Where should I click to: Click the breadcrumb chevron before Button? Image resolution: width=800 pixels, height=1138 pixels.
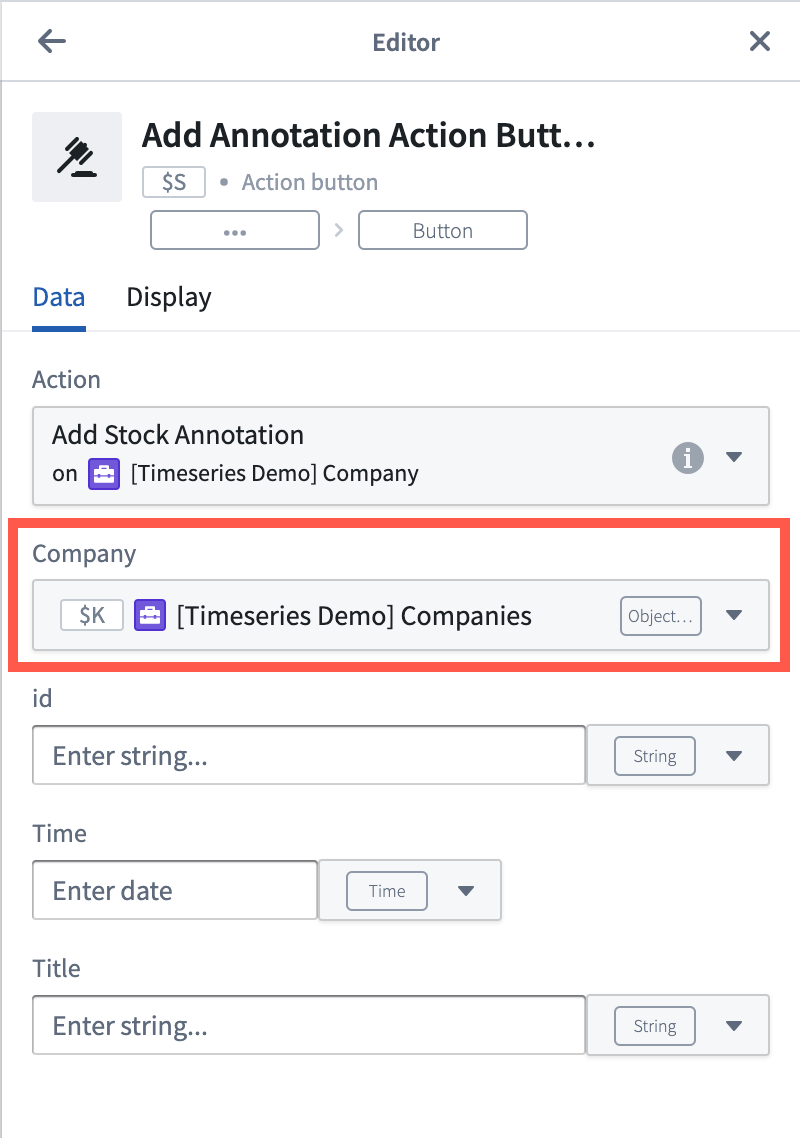pyautogui.click(x=338, y=230)
